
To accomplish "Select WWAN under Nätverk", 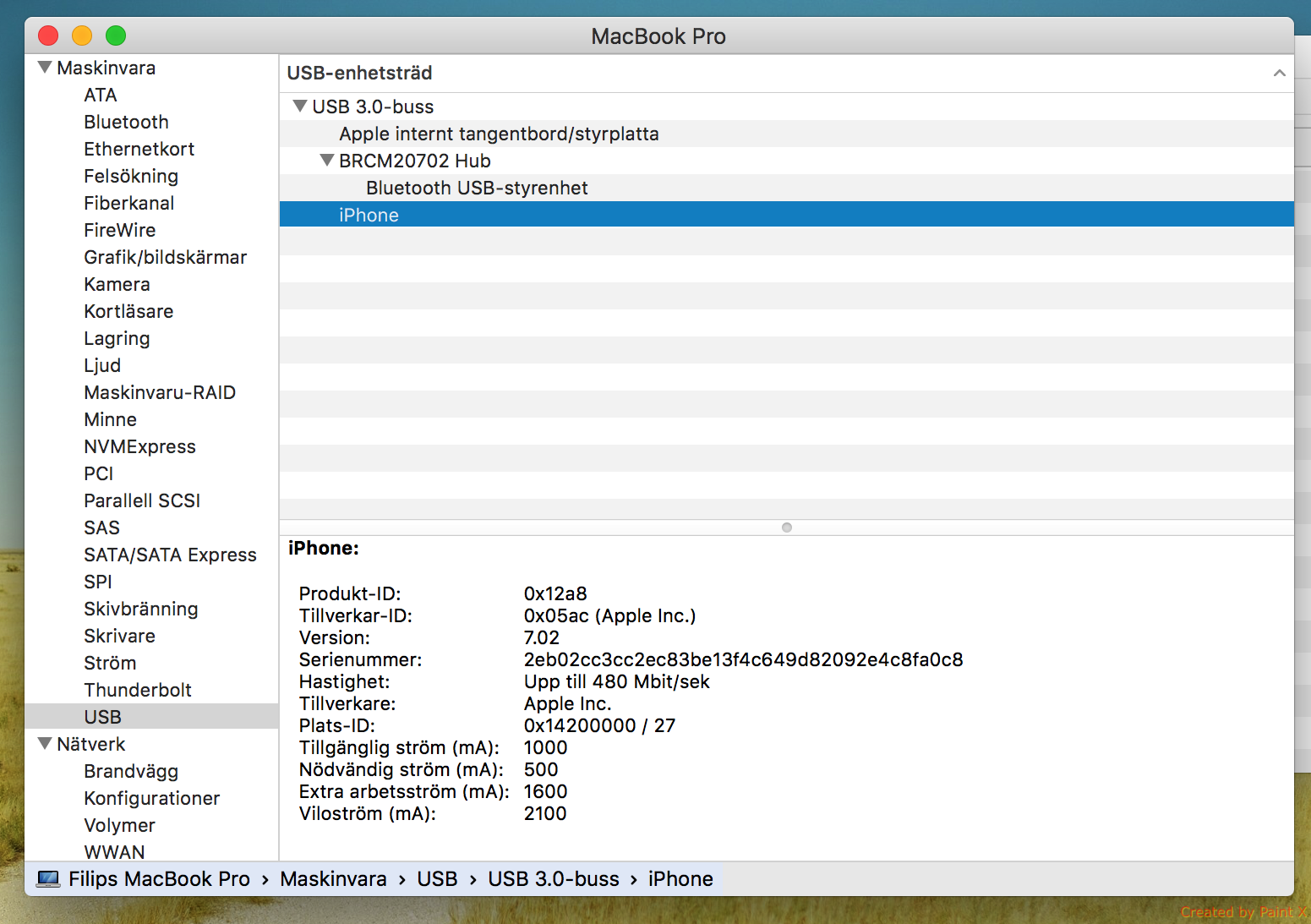I will tap(114, 851).
